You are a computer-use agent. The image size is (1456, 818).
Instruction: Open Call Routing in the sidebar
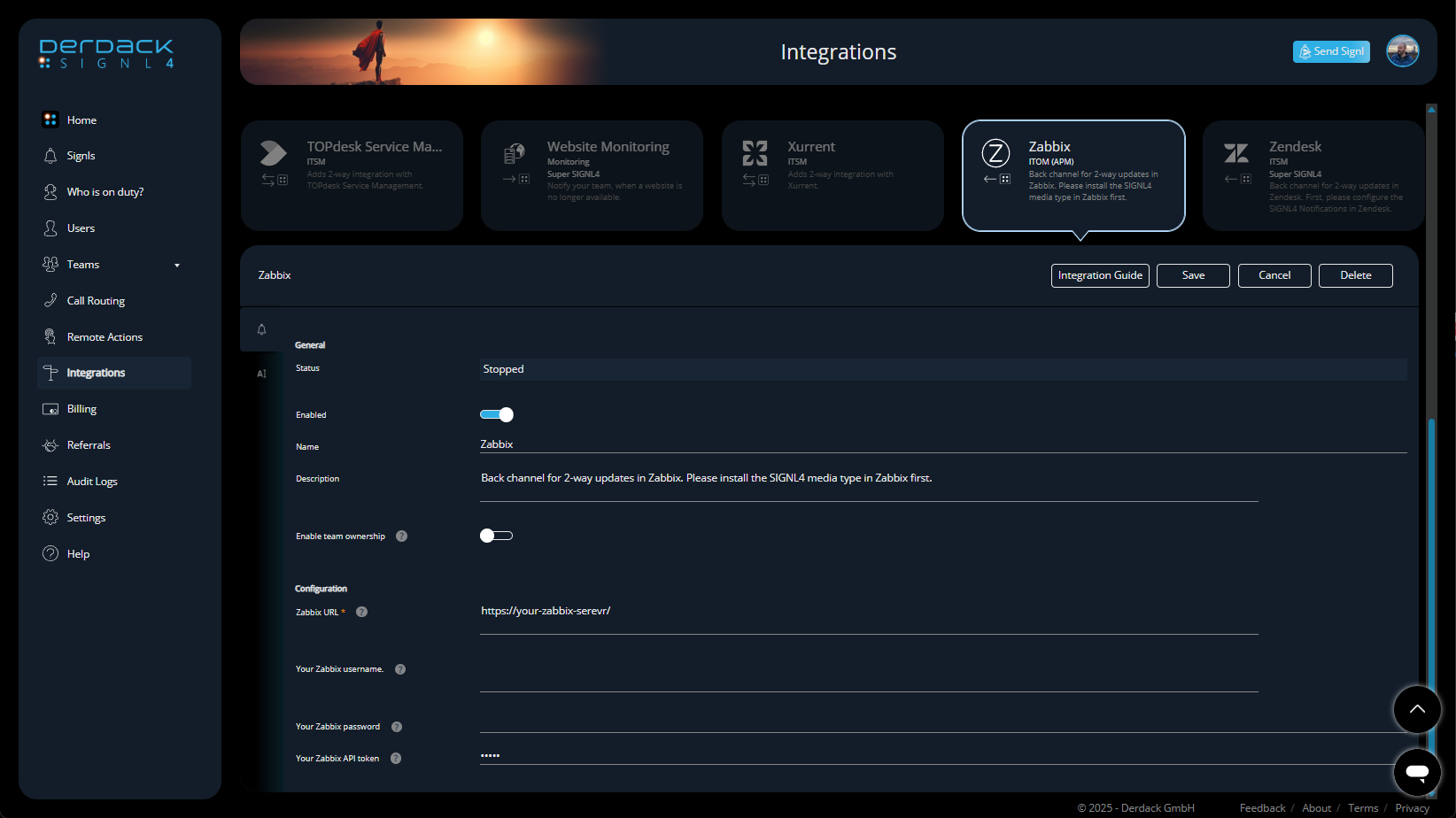96,301
